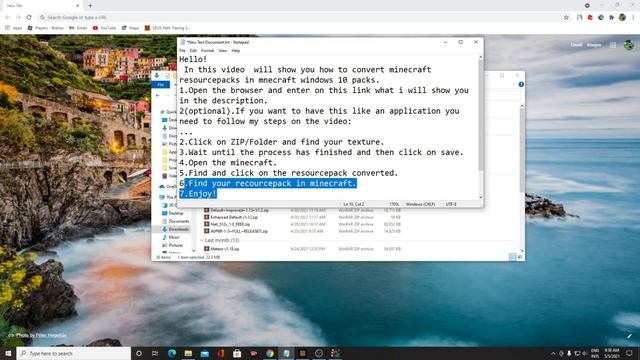This screenshot has height=360, width=640.
Task: Open Notepad Edit menu
Action: coord(193,51)
